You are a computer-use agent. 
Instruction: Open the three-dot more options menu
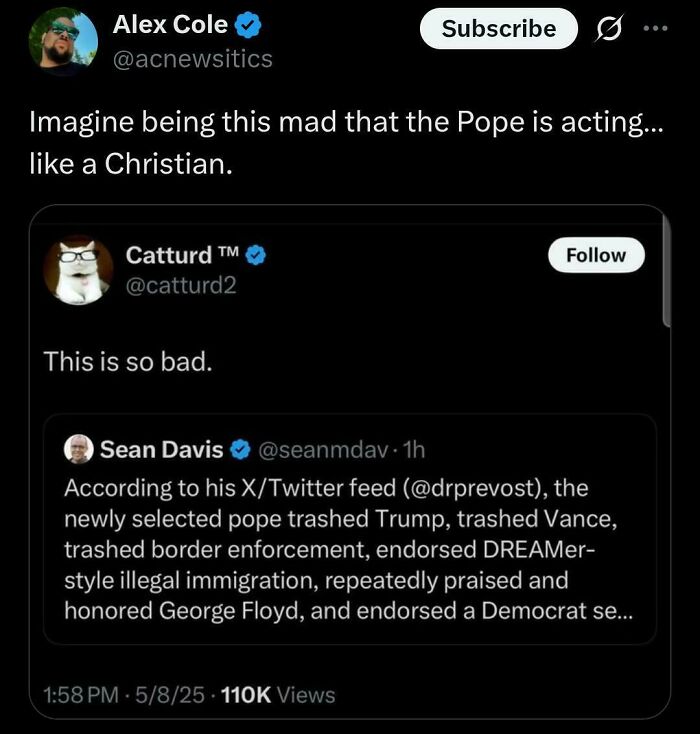click(x=654, y=28)
